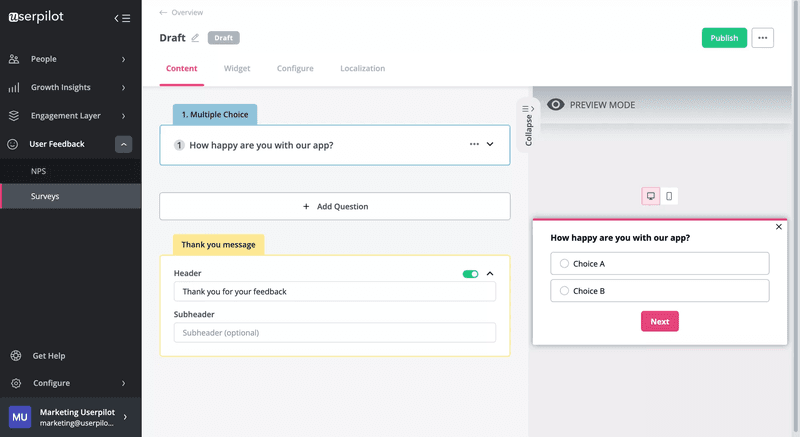The height and width of the screenshot is (437, 800).
Task: Click the back arrow beside Overview
Action: (163, 12)
